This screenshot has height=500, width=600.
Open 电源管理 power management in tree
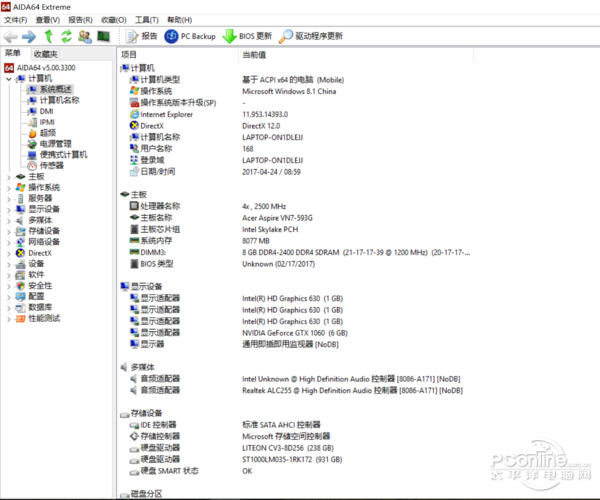pyautogui.click(x=55, y=144)
